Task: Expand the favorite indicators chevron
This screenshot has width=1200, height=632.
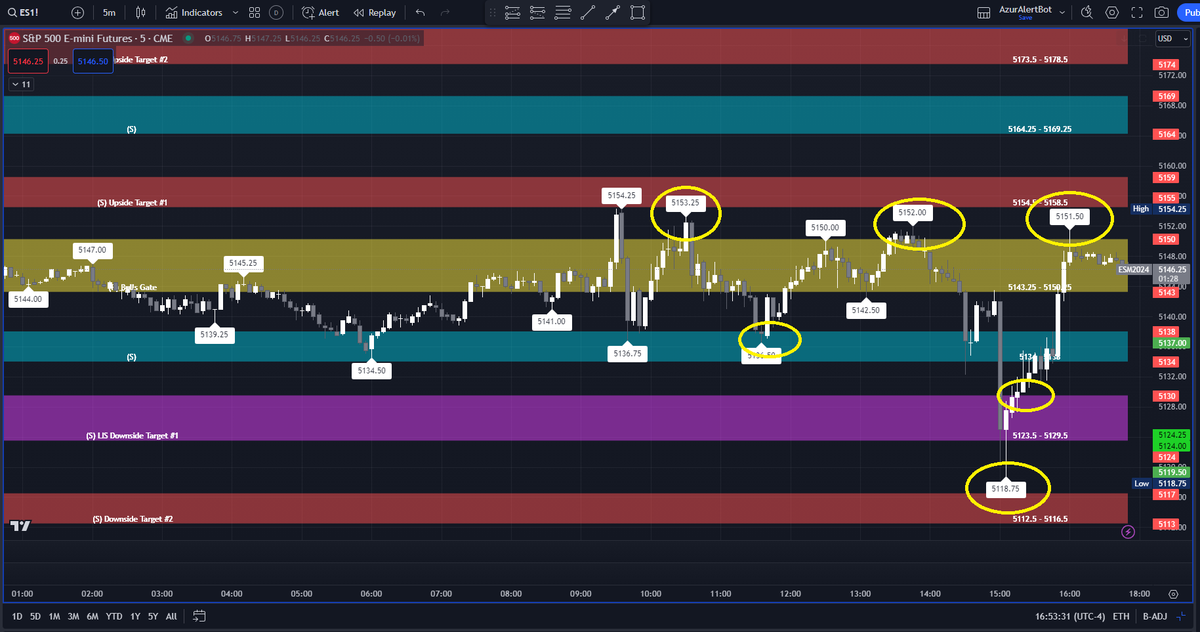Action: 234,13
